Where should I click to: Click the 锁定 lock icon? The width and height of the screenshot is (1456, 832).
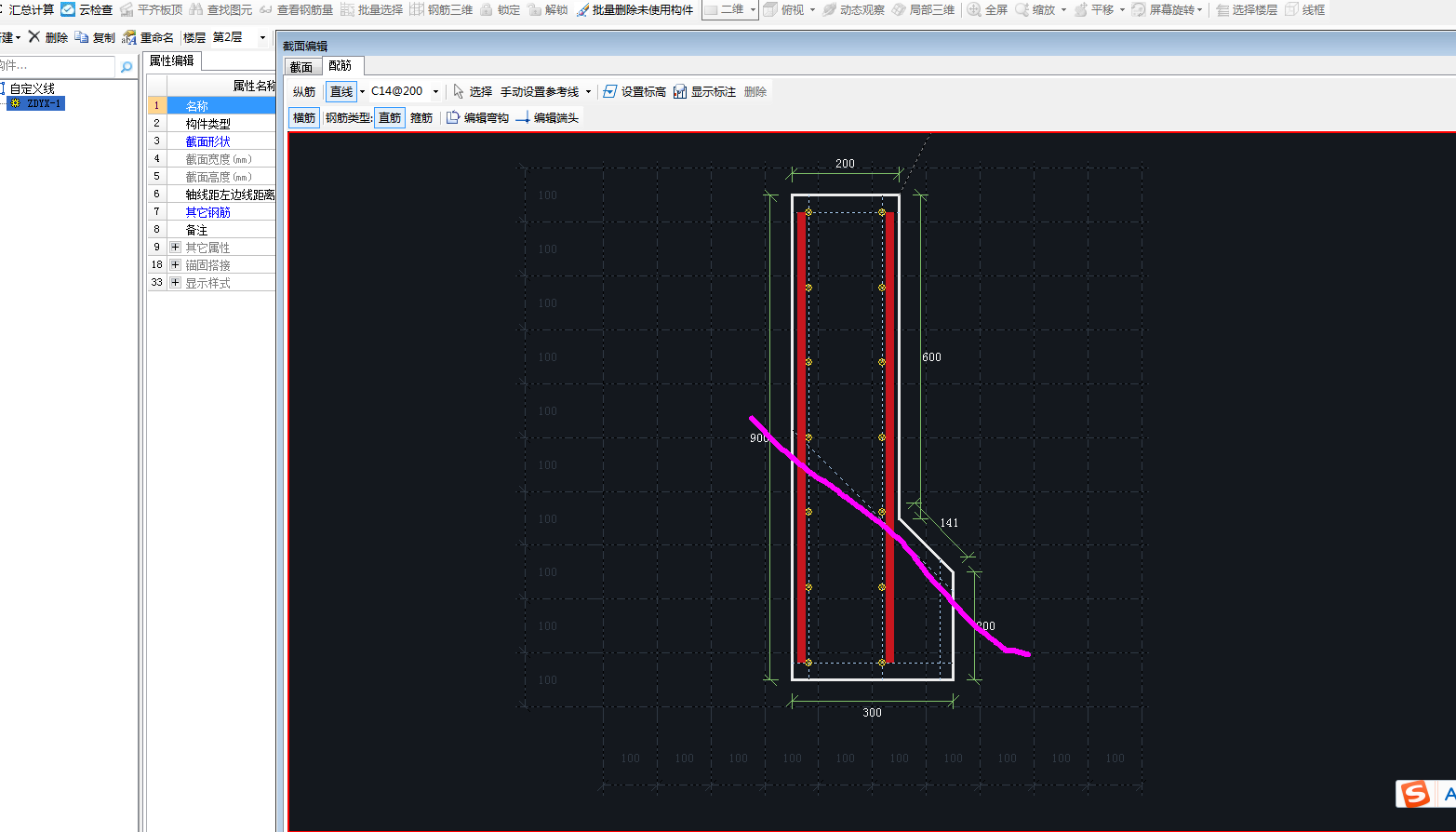point(486,9)
